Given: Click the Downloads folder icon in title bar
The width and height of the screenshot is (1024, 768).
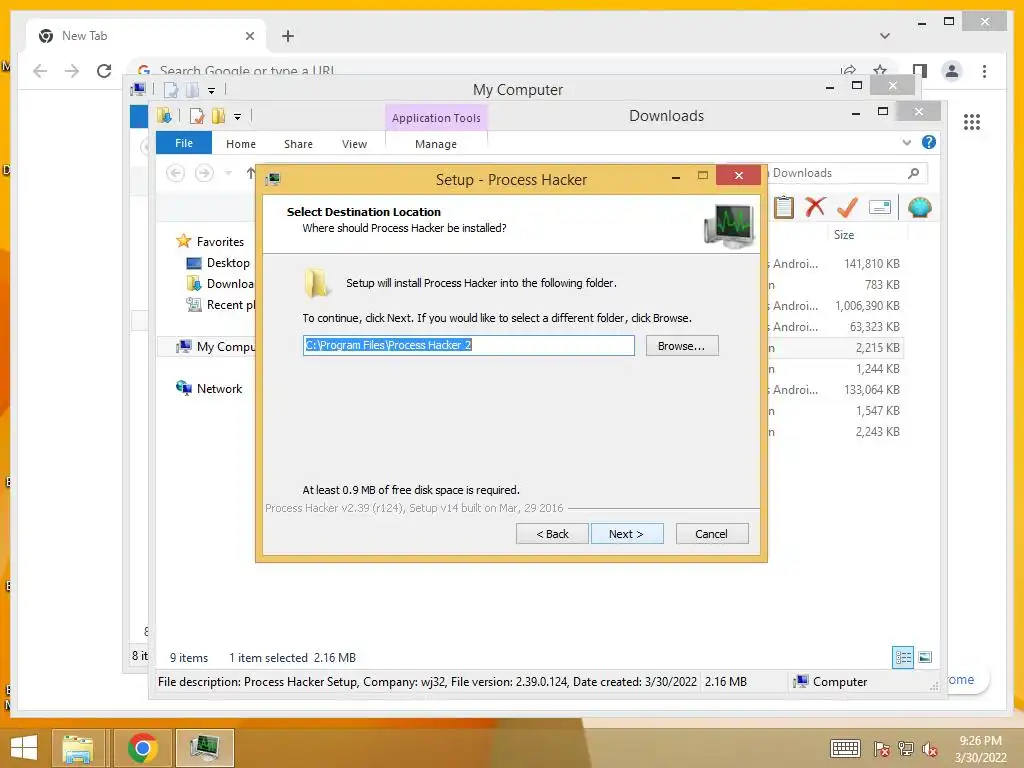Looking at the screenshot, I should (x=164, y=116).
